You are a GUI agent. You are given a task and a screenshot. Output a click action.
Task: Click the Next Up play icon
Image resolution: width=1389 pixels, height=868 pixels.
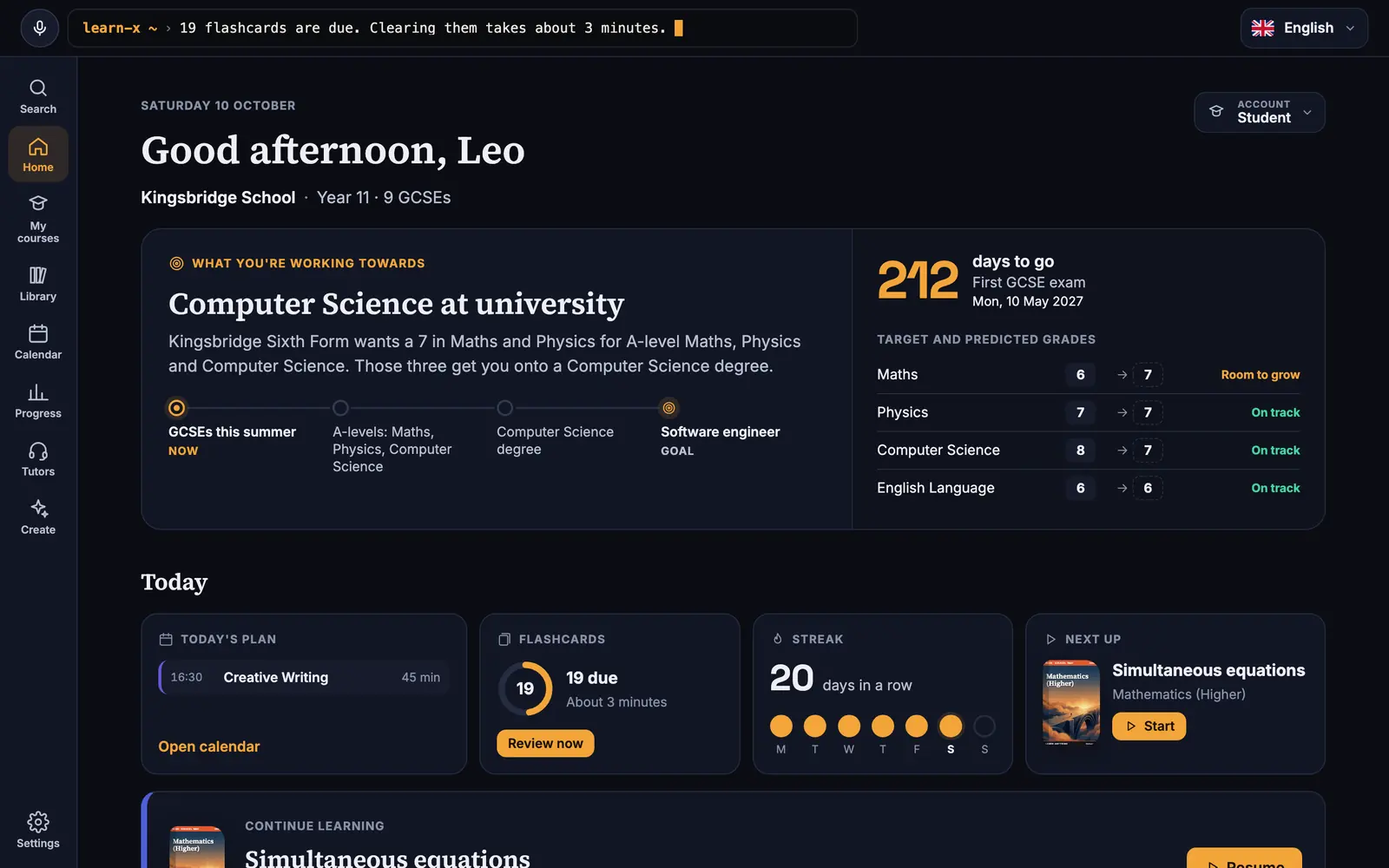click(x=1050, y=639)
